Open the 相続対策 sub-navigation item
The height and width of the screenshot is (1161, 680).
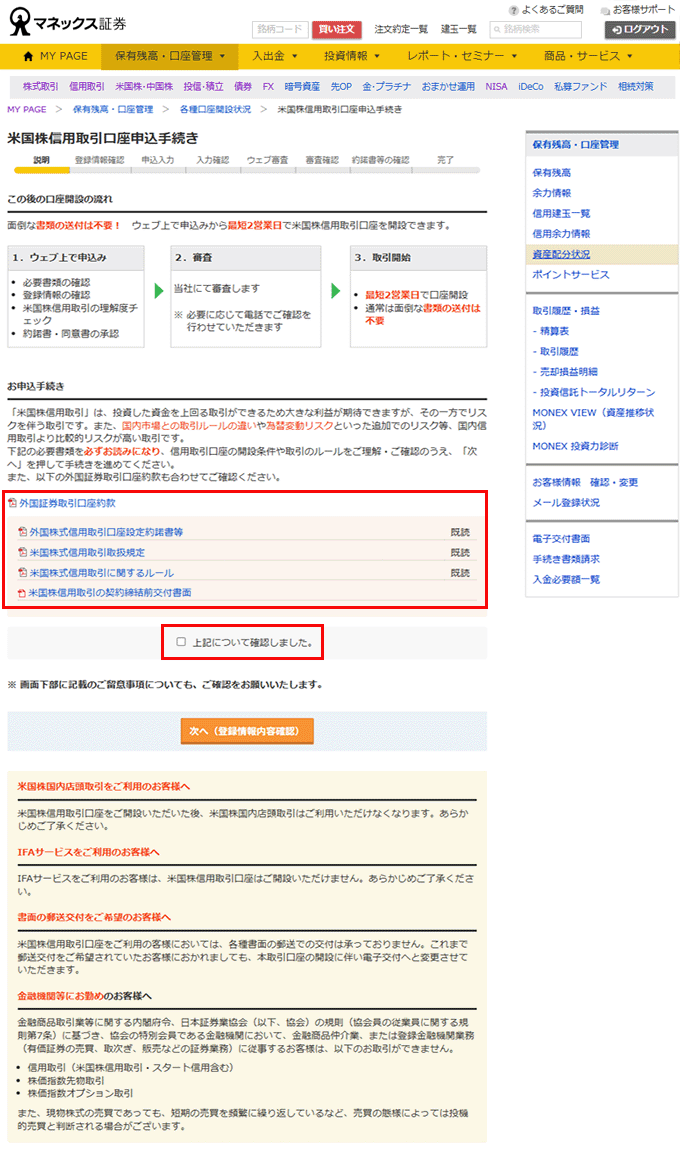tap(636, 87)
